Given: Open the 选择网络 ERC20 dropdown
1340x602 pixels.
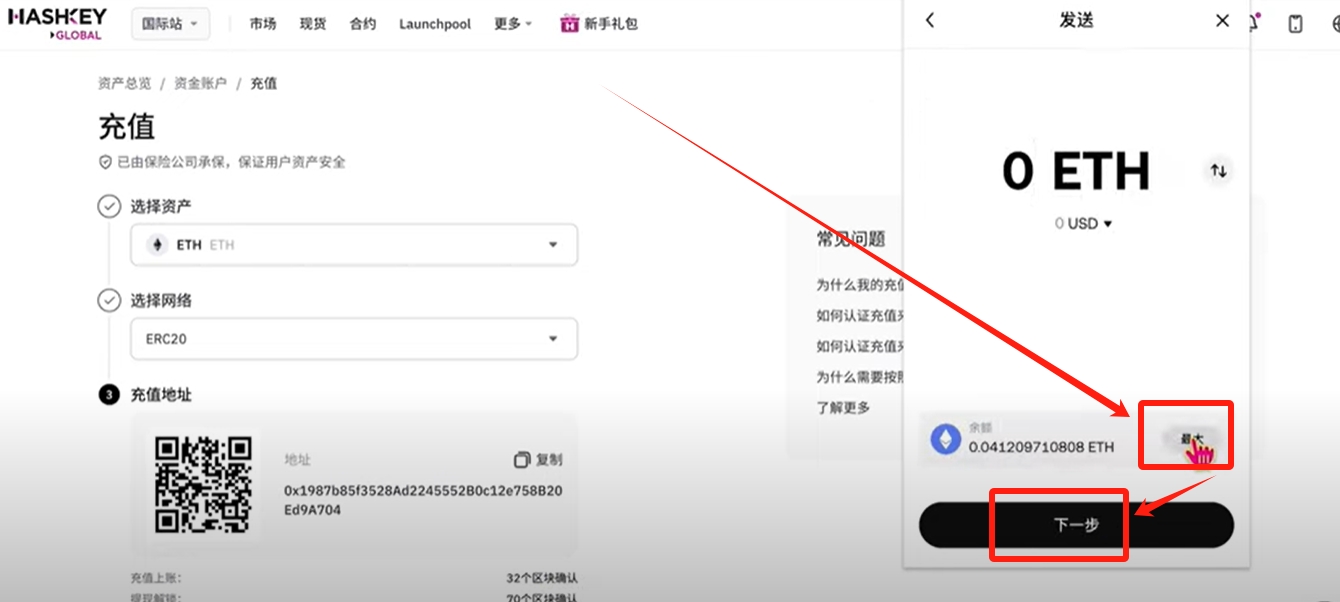Looking at the screenshot, I should click(x=354, y=339).
